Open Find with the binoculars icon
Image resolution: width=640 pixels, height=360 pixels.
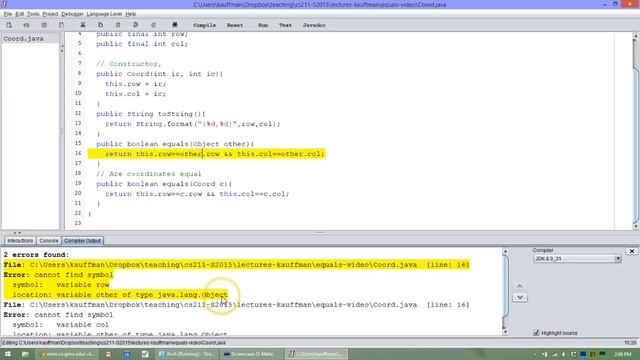[175, 25]
